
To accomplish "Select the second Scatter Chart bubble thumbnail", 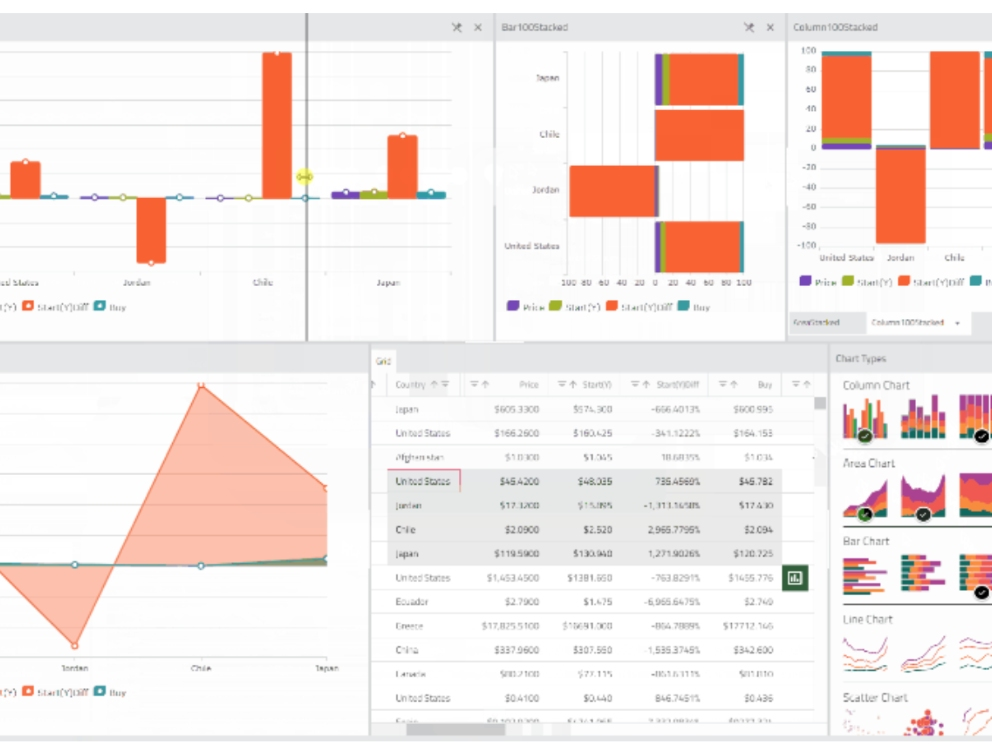I will tap(923, 722).
